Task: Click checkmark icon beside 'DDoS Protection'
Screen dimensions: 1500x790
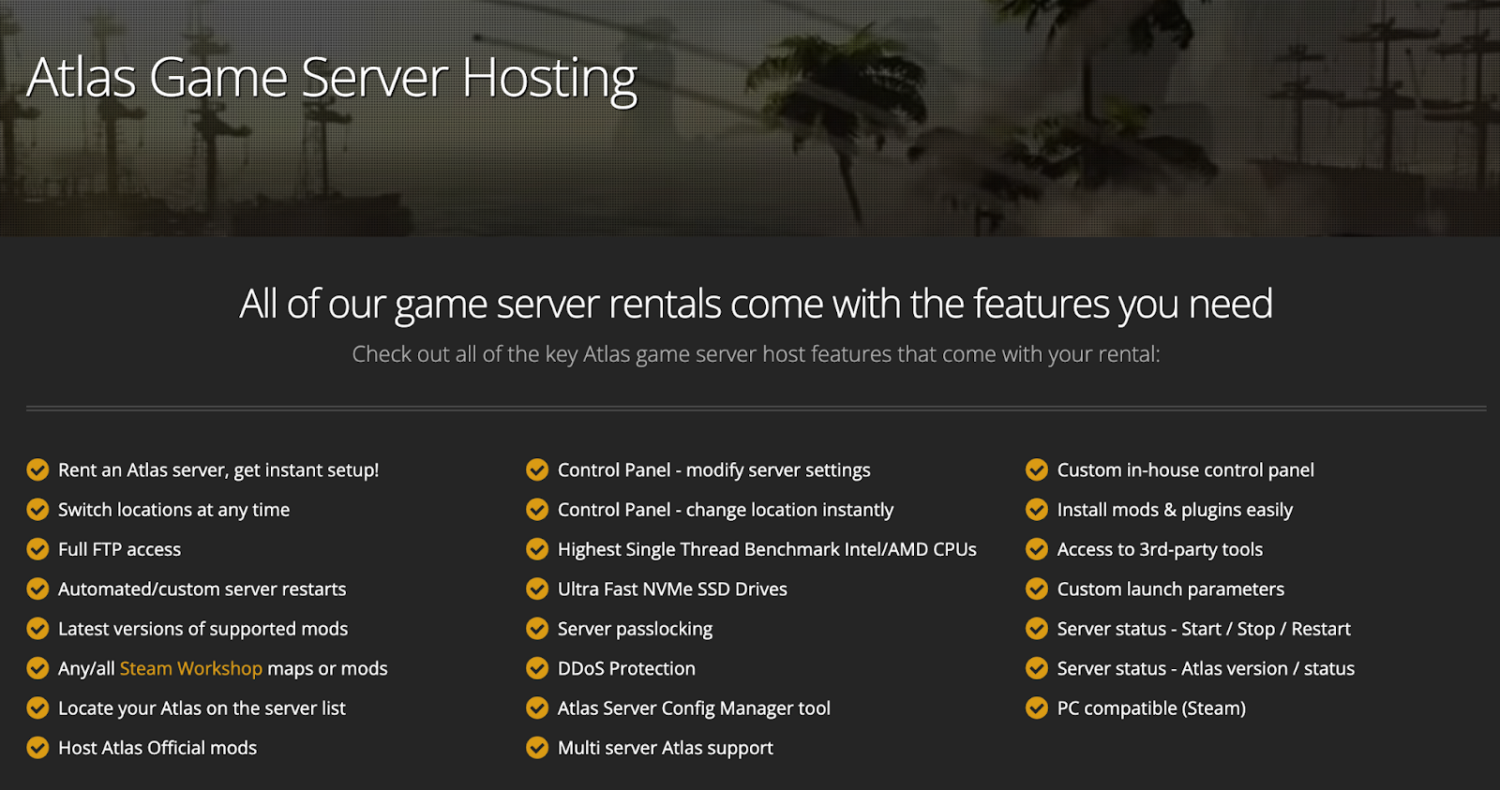Action: [537, 668]
